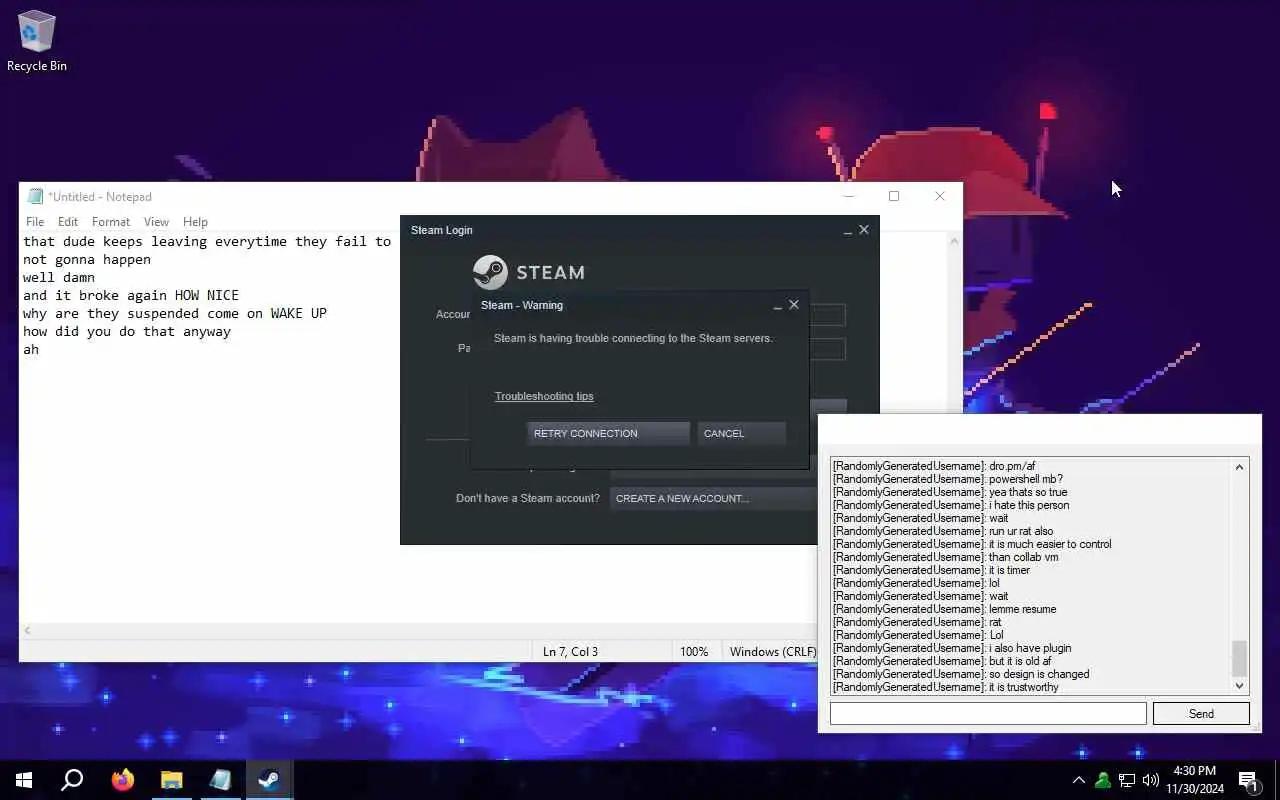Image resolution: width=1280 pixels, height=800 pixels.
Task: Click the Notepad title bar document icon
Action: 35,197
